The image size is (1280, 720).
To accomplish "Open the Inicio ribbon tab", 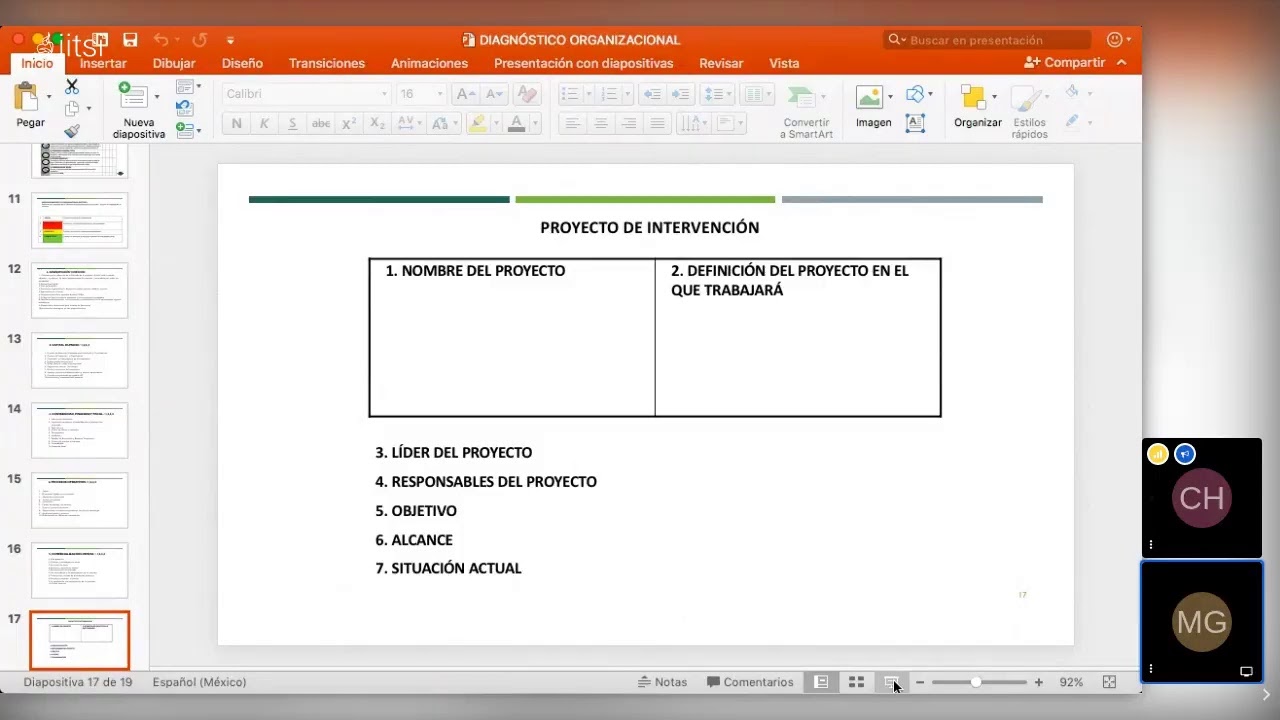I will point(37,63).
